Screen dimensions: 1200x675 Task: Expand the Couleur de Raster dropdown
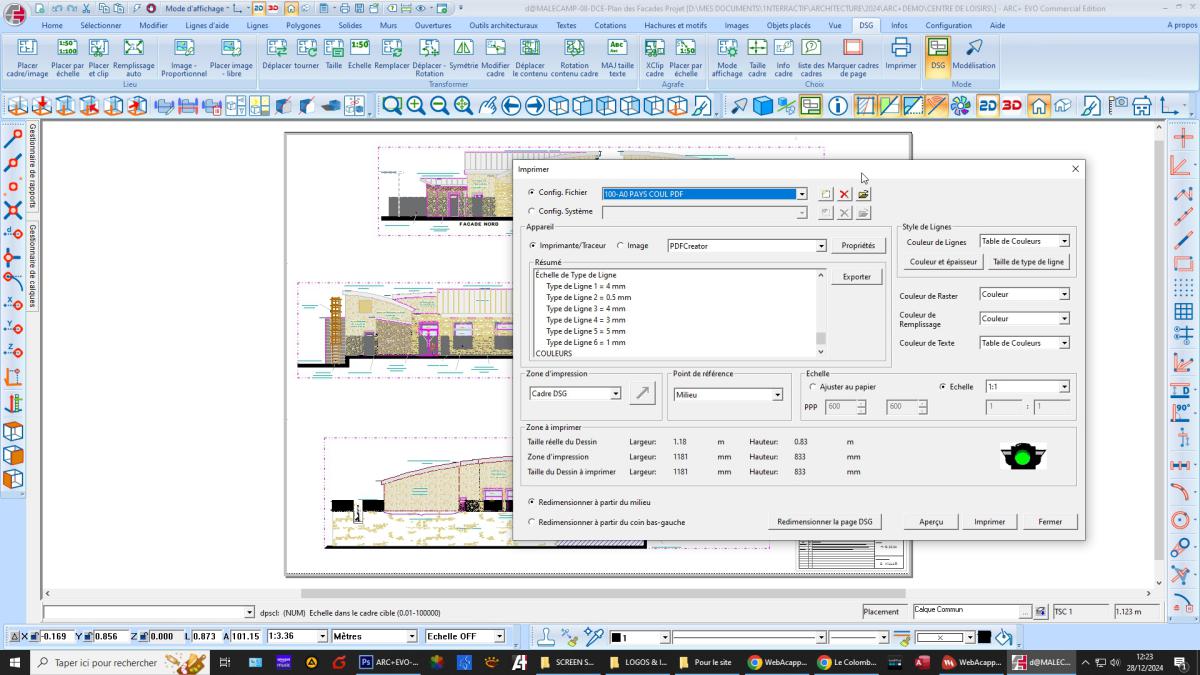point(1064,295)
